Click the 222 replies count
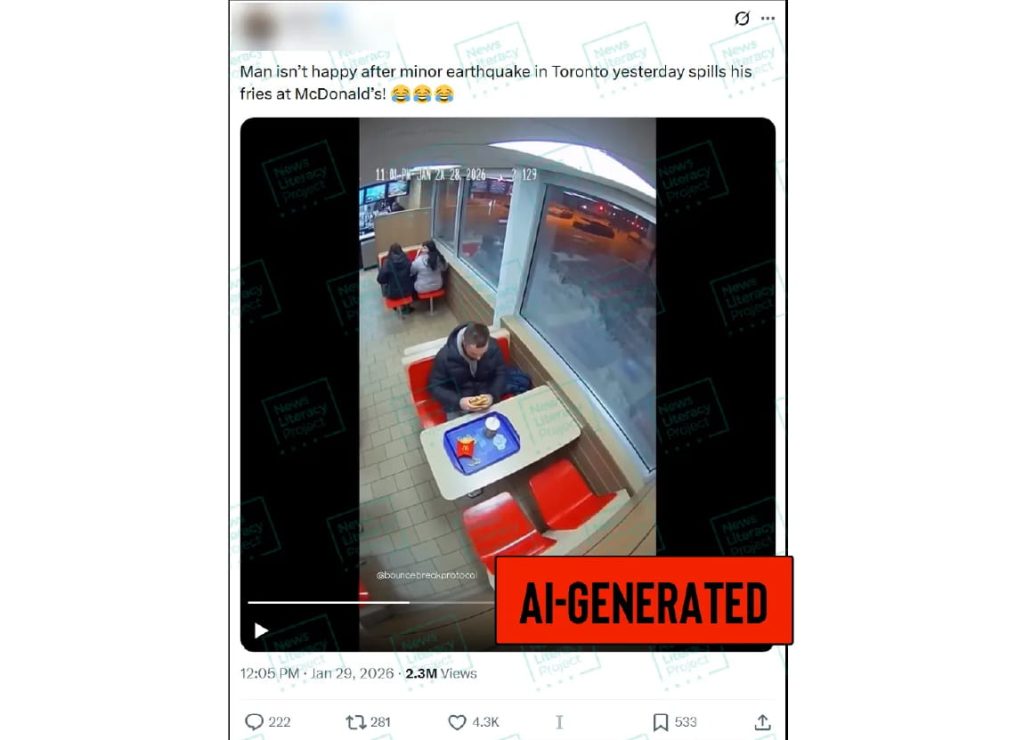The height and width of the screenshot is (740, 1024). coord(280,722)
